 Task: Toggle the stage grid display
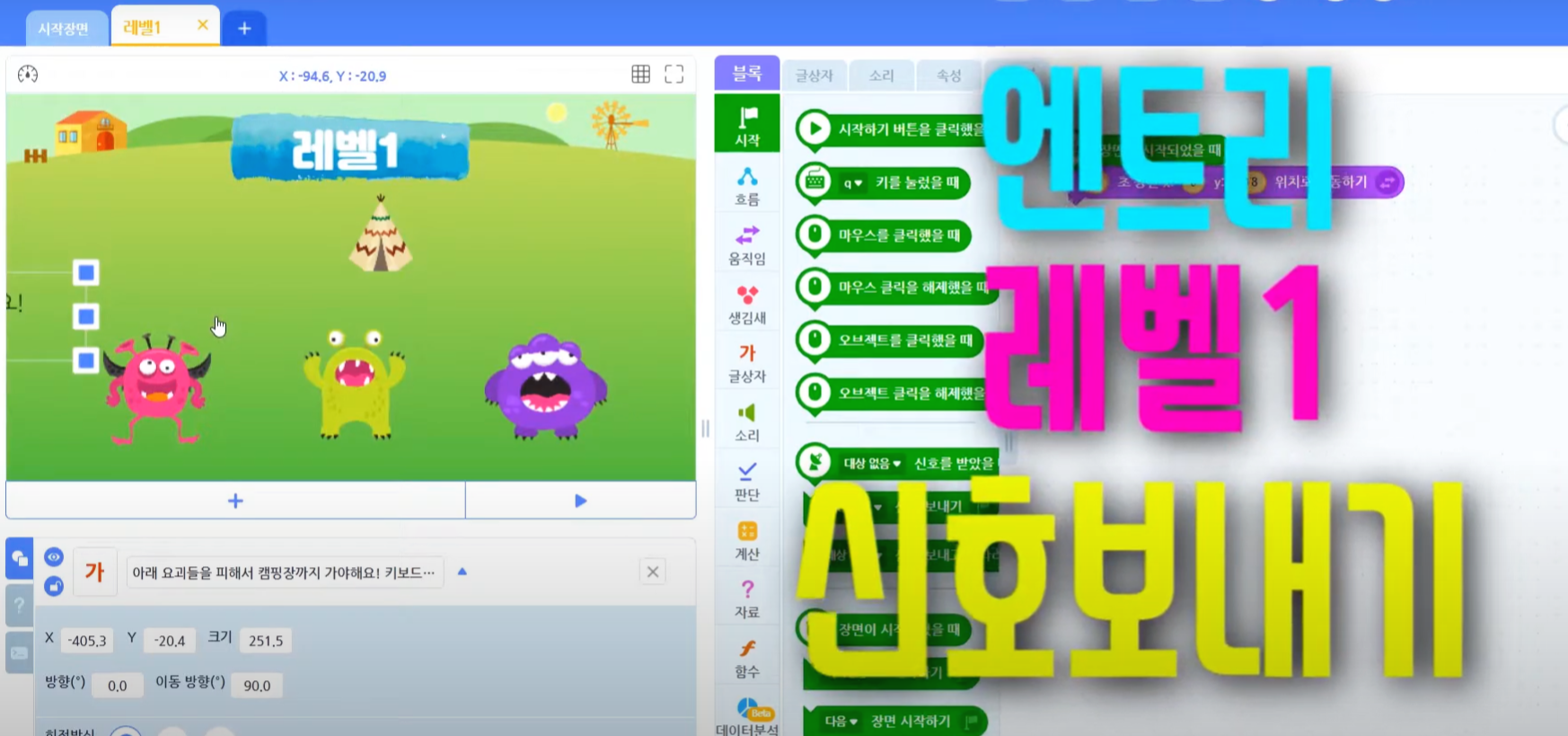(640, 75)
